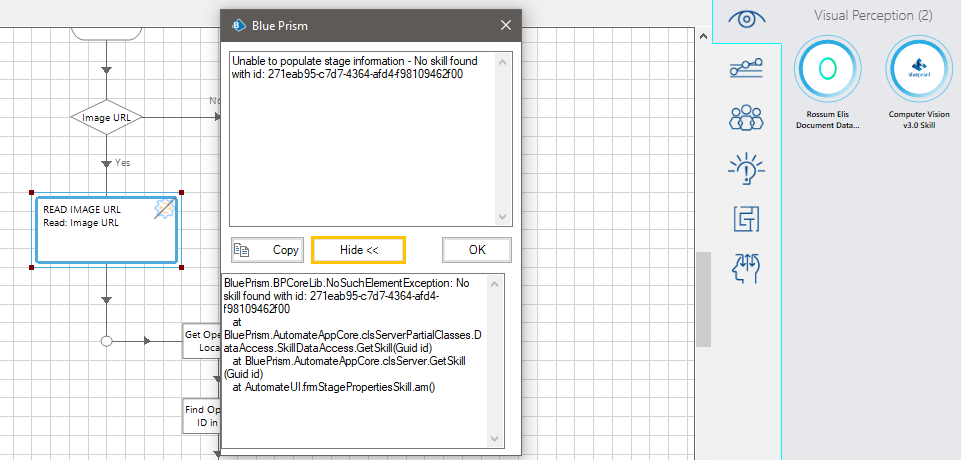Open the Planning and Sequencing category icon
The image size is (961, 460).
[746, 69]
